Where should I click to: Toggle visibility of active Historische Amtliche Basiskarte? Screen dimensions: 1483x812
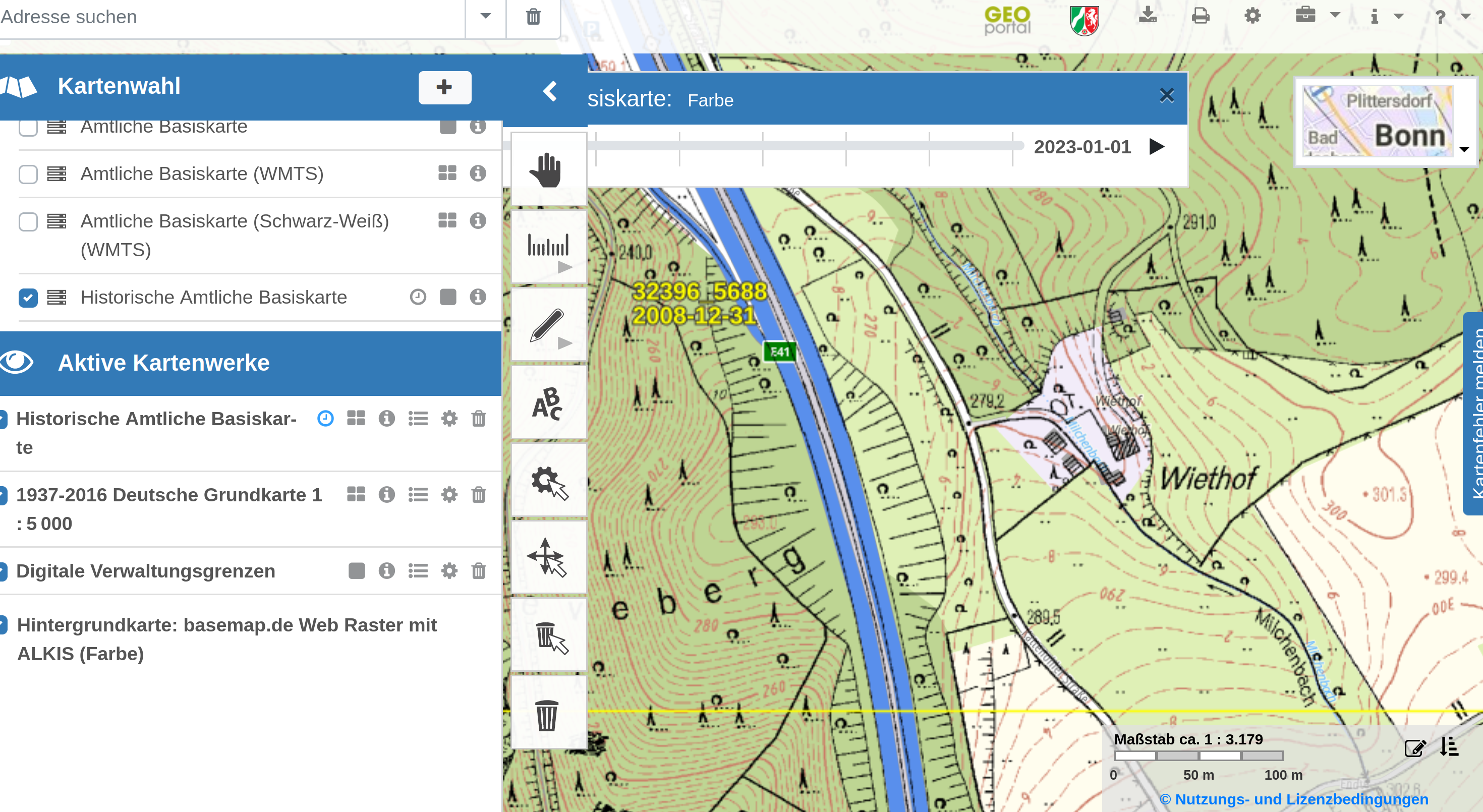click(4, 419)
